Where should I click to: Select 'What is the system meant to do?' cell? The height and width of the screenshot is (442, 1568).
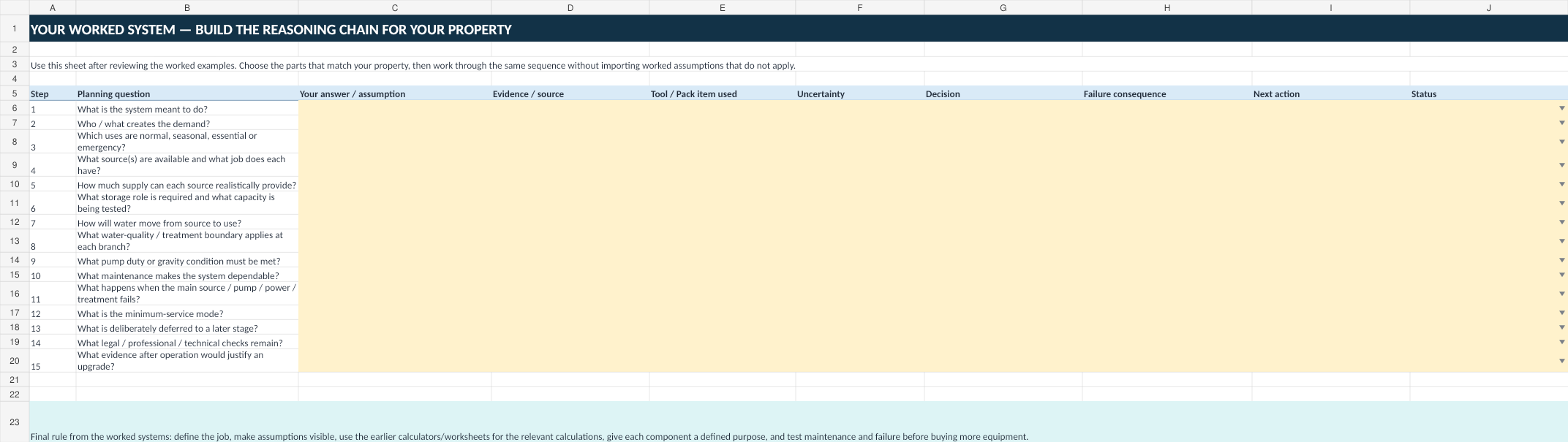point(187,108)
